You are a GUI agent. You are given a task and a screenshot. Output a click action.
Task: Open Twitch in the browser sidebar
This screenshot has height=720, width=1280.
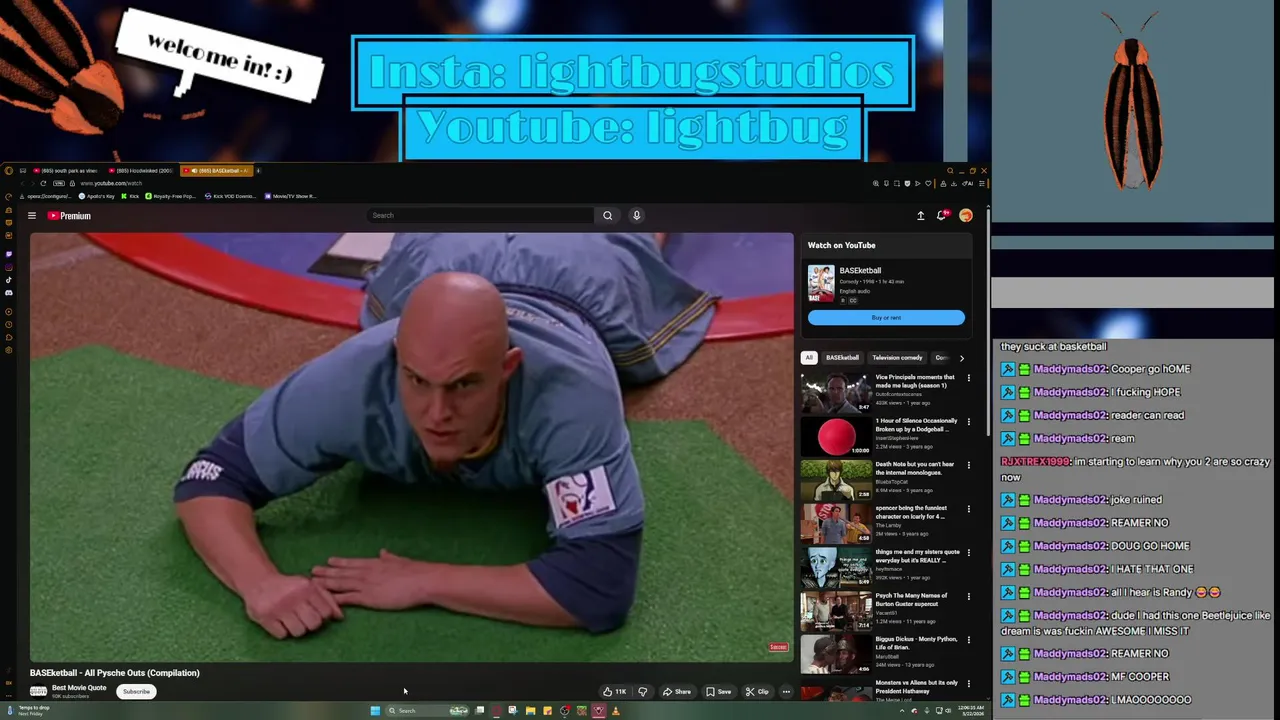click(x=9, y=254)
